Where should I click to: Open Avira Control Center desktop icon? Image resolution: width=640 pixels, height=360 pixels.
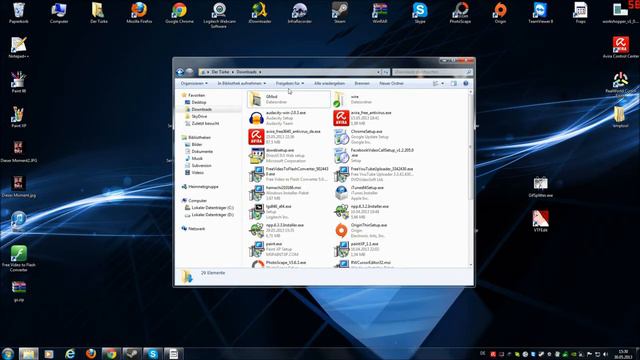coord(620,47)
